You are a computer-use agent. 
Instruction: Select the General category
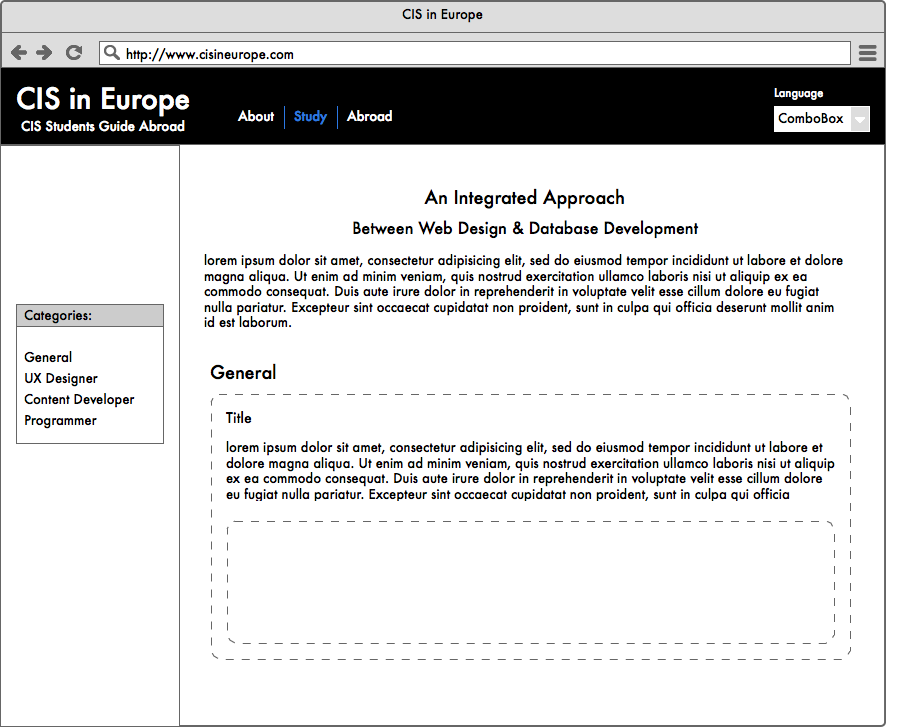tap(48, 357)
